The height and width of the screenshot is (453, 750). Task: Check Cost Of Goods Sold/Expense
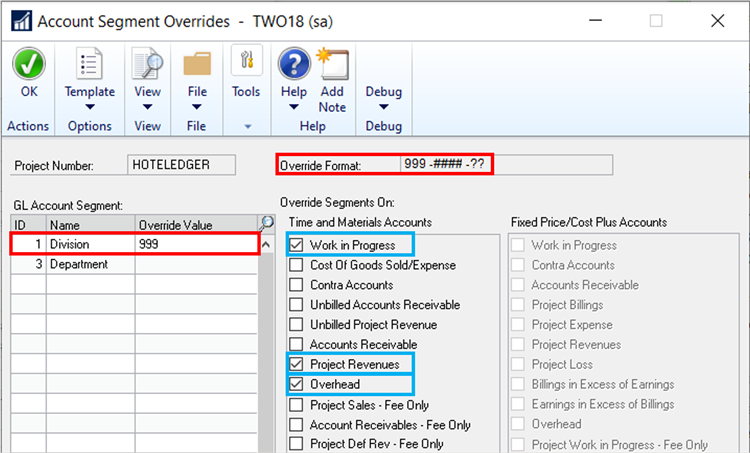(x=296, y=265)
